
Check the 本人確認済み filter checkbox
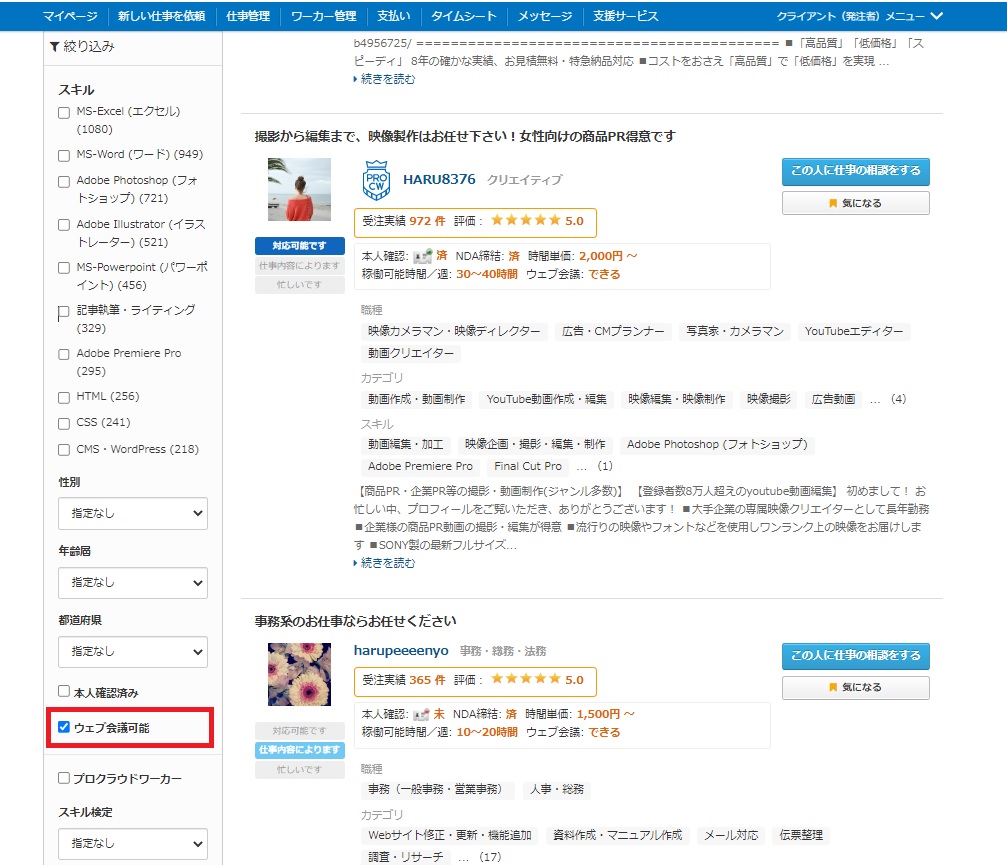click(x=64, y=691)
